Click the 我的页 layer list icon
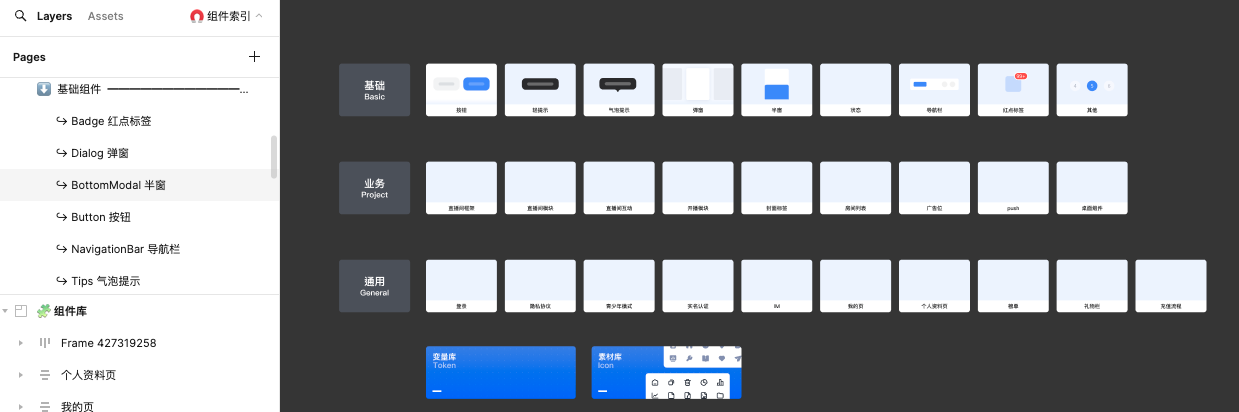 coord(44,406)
